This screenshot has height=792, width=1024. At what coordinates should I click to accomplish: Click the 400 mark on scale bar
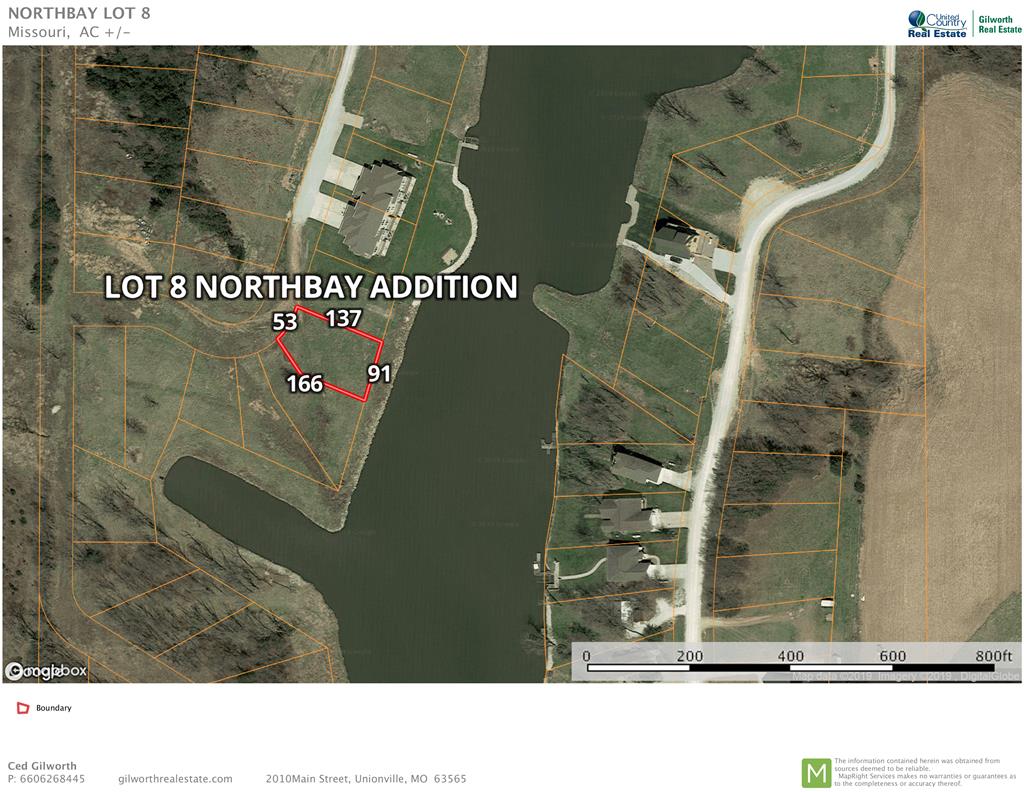pyautogui.click(x=790, y=656)
